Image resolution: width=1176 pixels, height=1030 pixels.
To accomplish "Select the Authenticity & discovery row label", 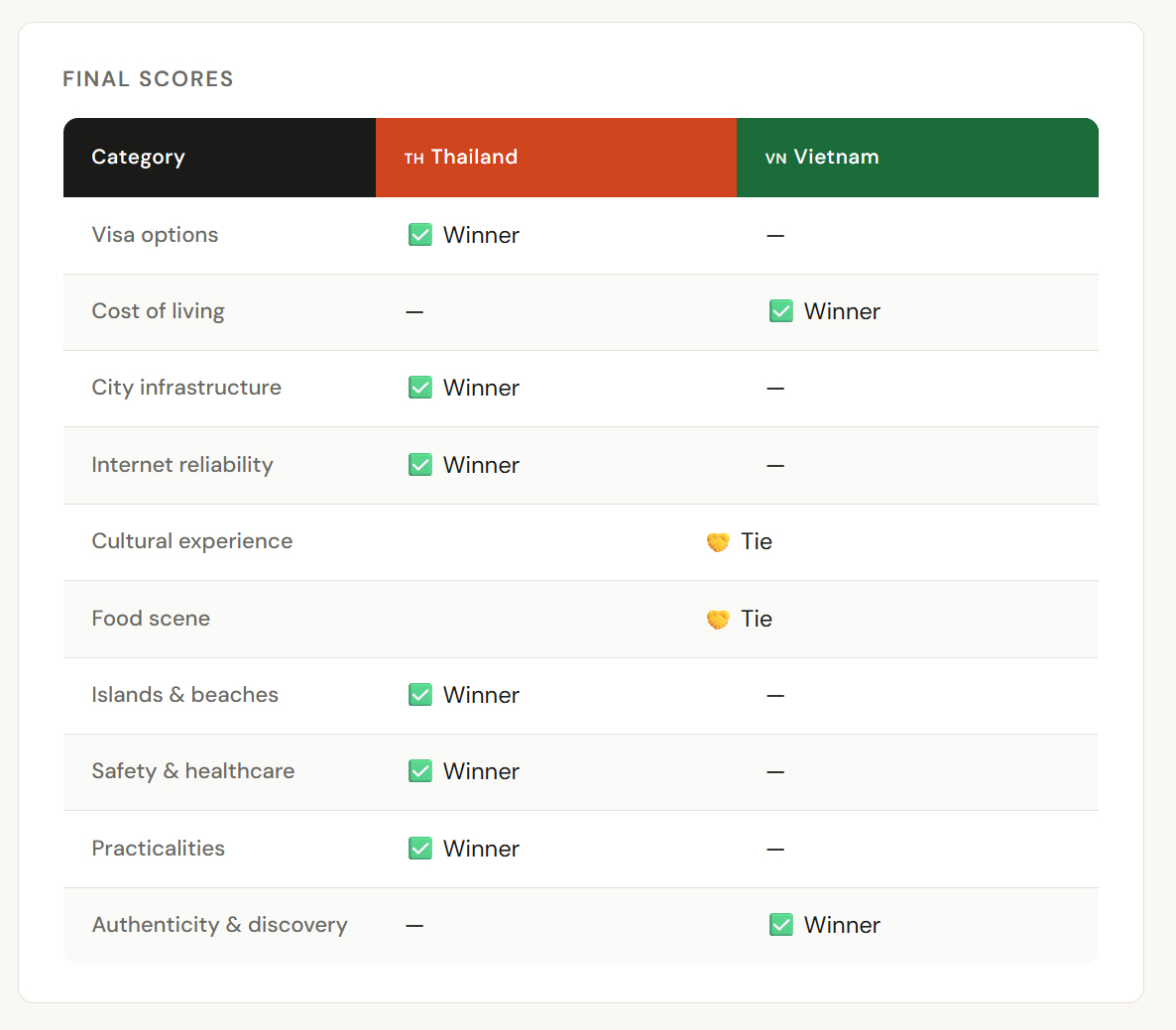I will click(x=219, y=925).
